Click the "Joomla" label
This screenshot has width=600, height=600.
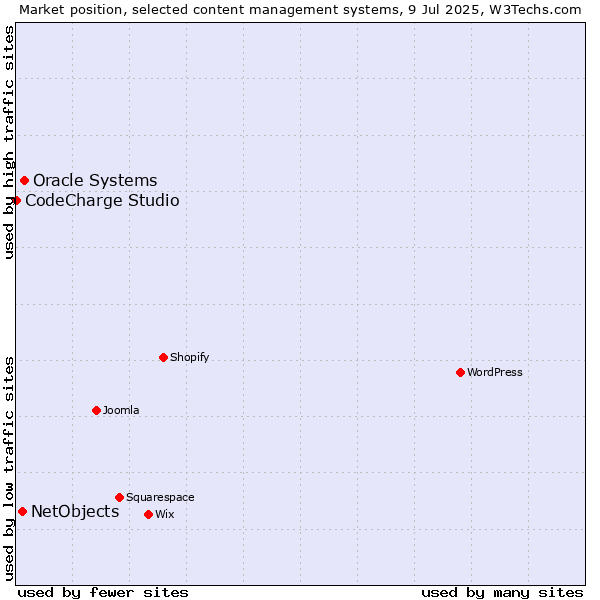pos(121,410)
